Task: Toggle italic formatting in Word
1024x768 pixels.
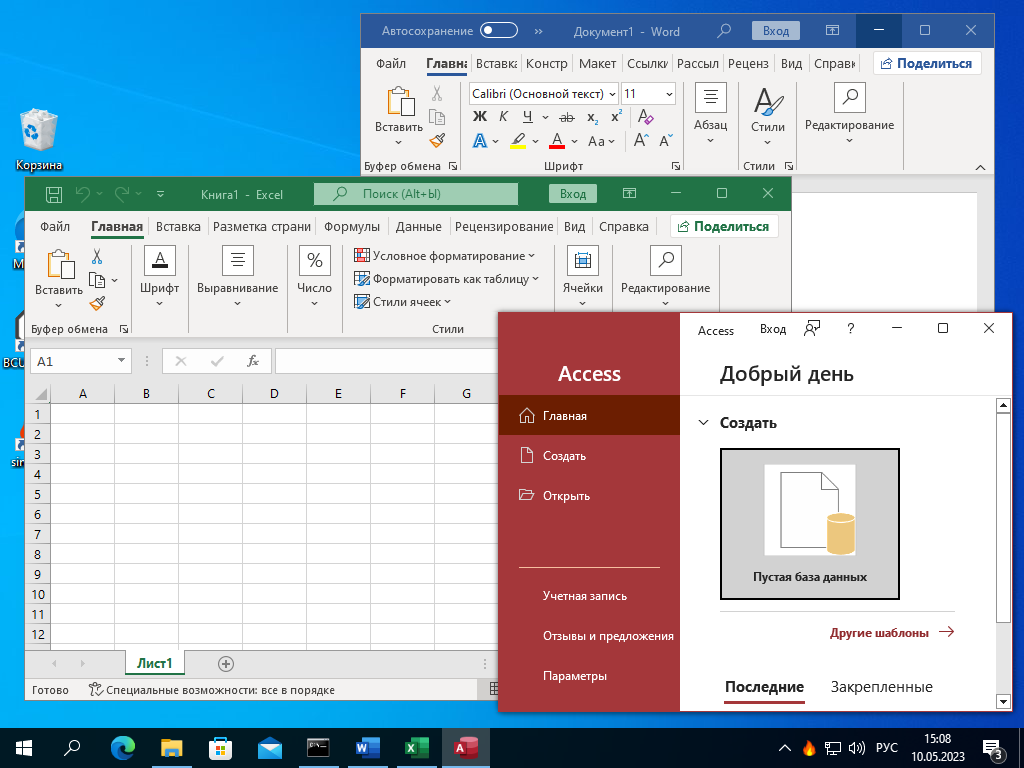Action: tap(503, 117)
